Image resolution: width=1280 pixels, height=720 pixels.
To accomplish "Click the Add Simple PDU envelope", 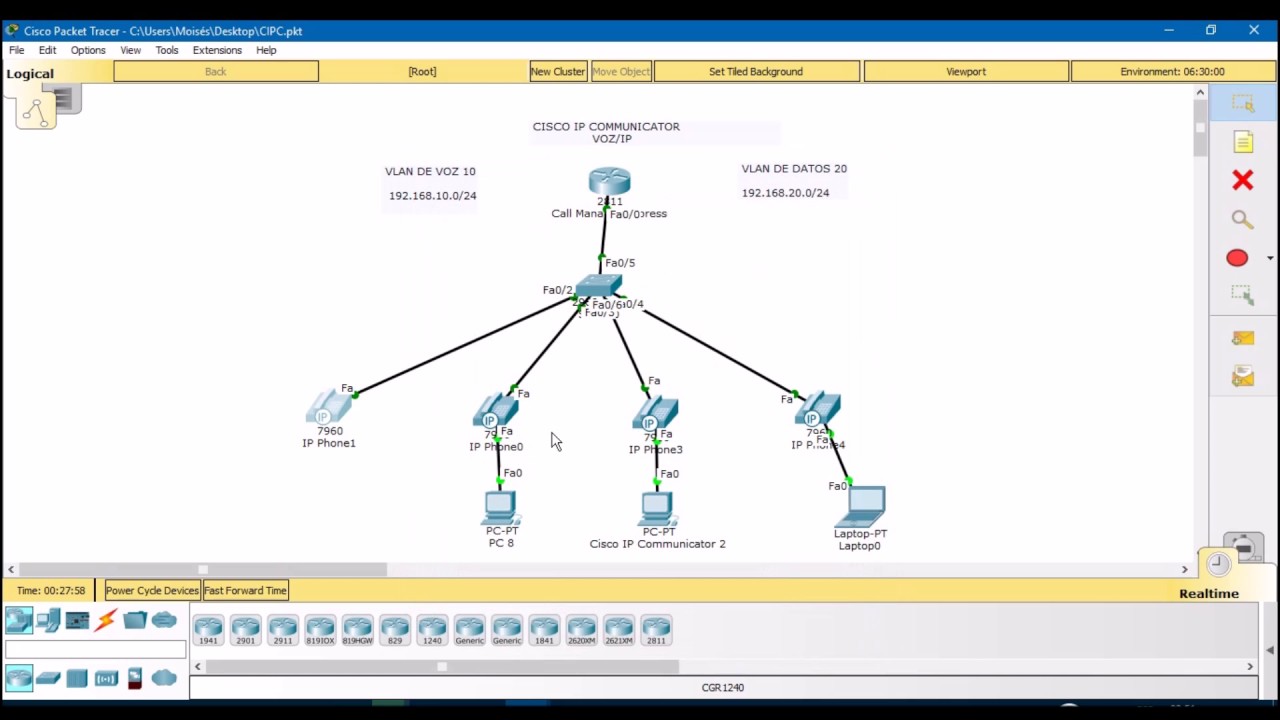I will coord(1242,338).
